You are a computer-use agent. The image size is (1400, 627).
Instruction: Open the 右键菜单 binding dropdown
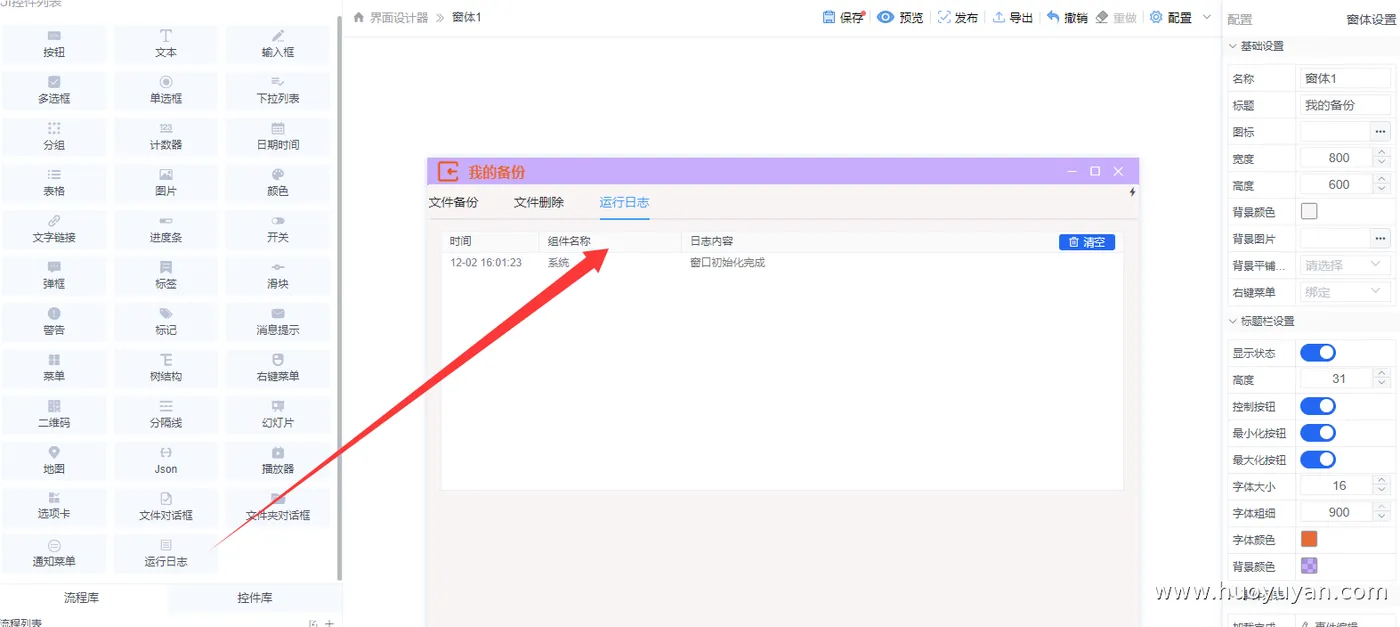[x=1345, y=292]
